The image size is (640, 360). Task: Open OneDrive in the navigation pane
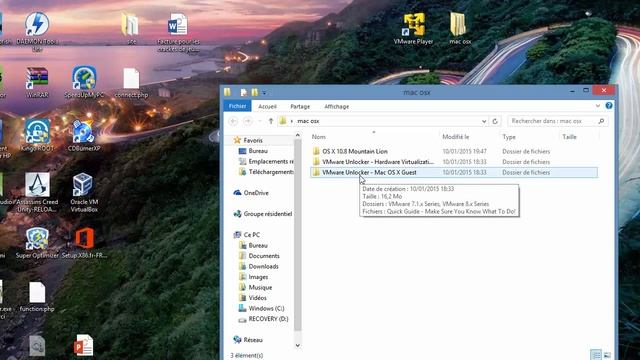256,193
